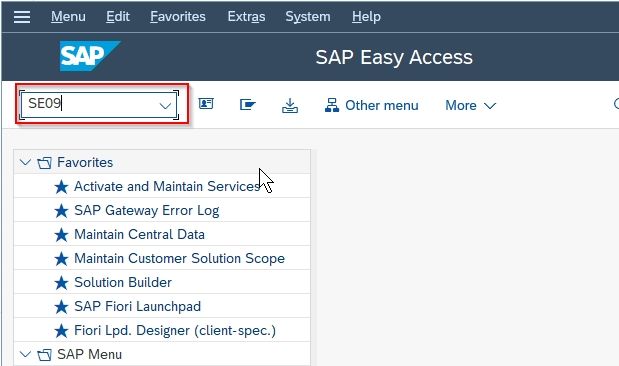Open the Menu menu
The image size is (619, 366).
68,17
